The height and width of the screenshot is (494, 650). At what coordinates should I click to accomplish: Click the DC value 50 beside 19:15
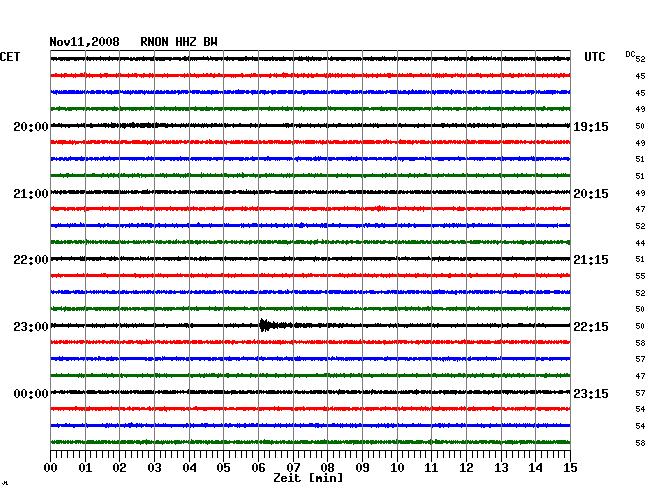(x=640, y=126)
